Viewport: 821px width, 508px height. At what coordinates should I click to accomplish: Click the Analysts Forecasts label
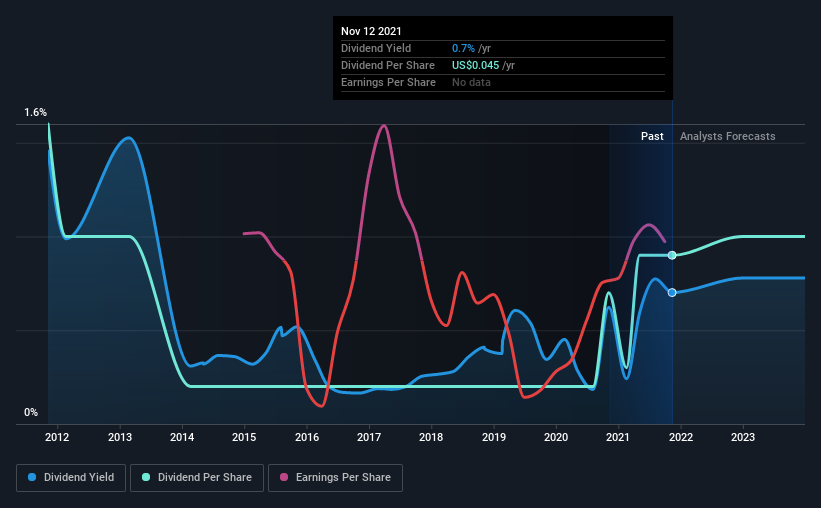tap(727, 136)
